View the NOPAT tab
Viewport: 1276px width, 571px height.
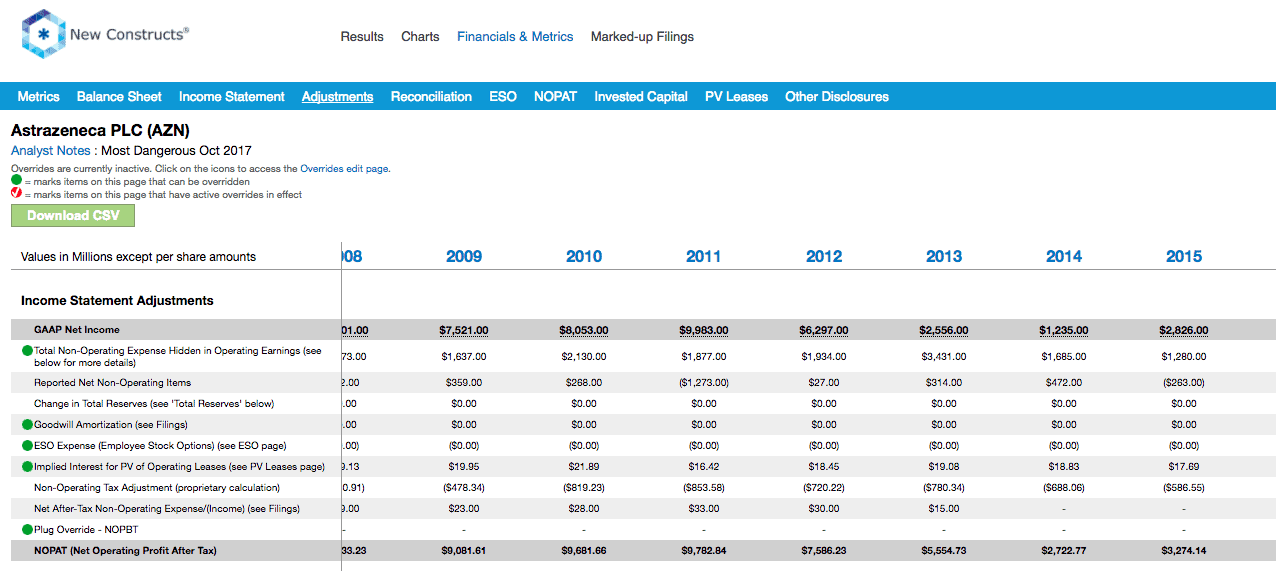pos(555,97)
